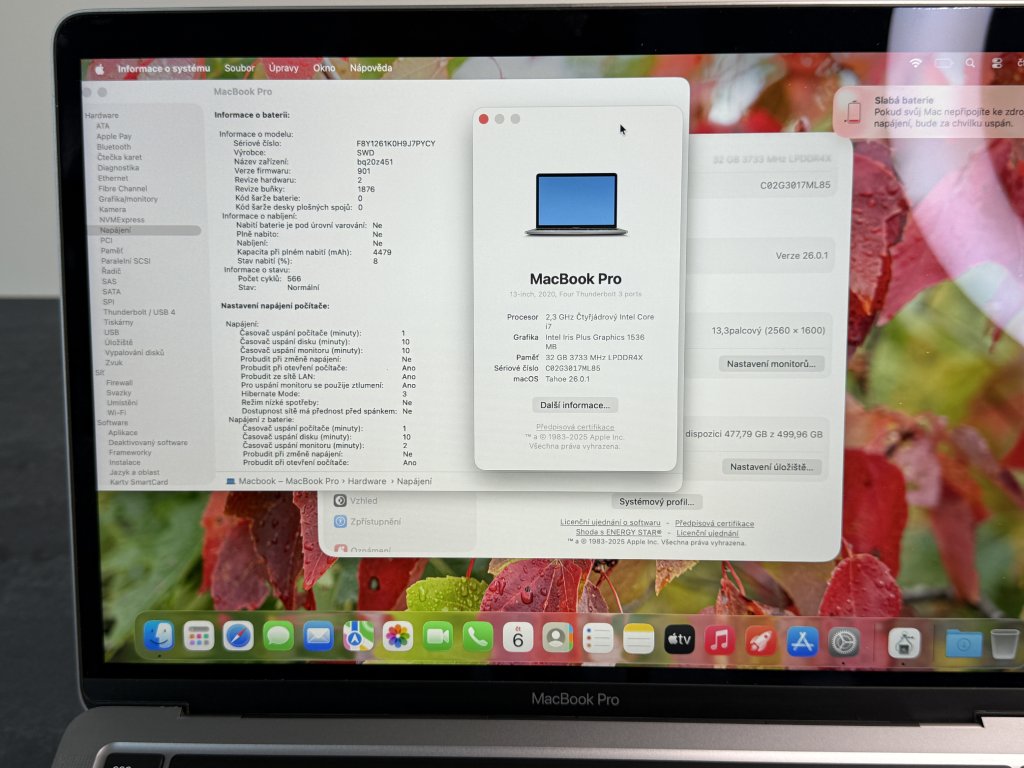This screenshot has height=768, width=1024.
Task: Open Finder from the dock
Action: pos(158,636)
